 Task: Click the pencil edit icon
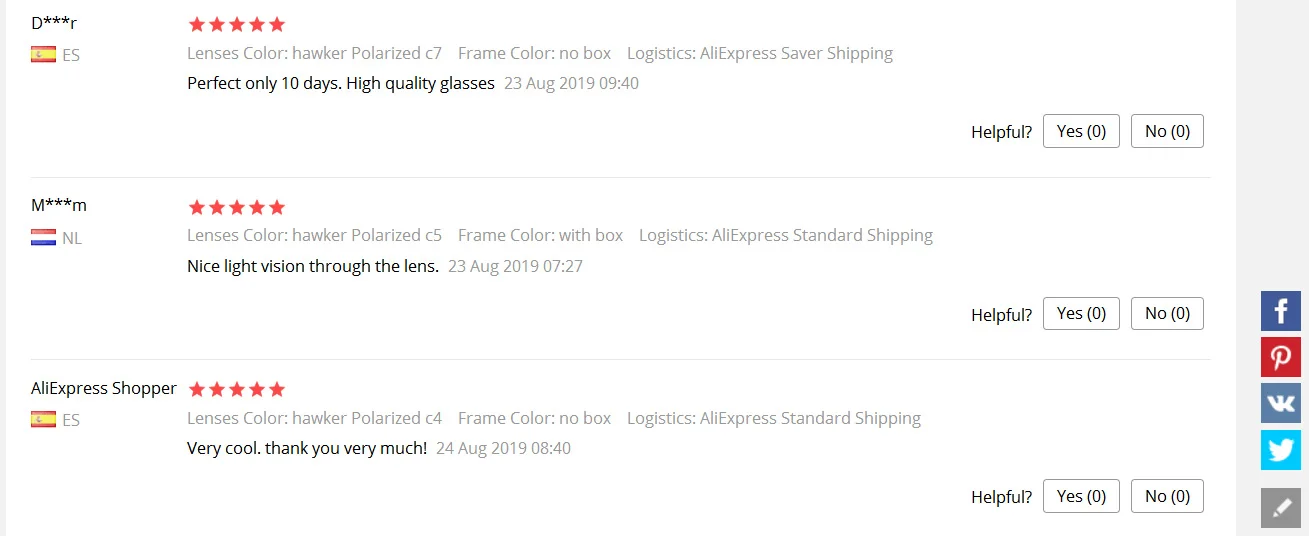1281,508
